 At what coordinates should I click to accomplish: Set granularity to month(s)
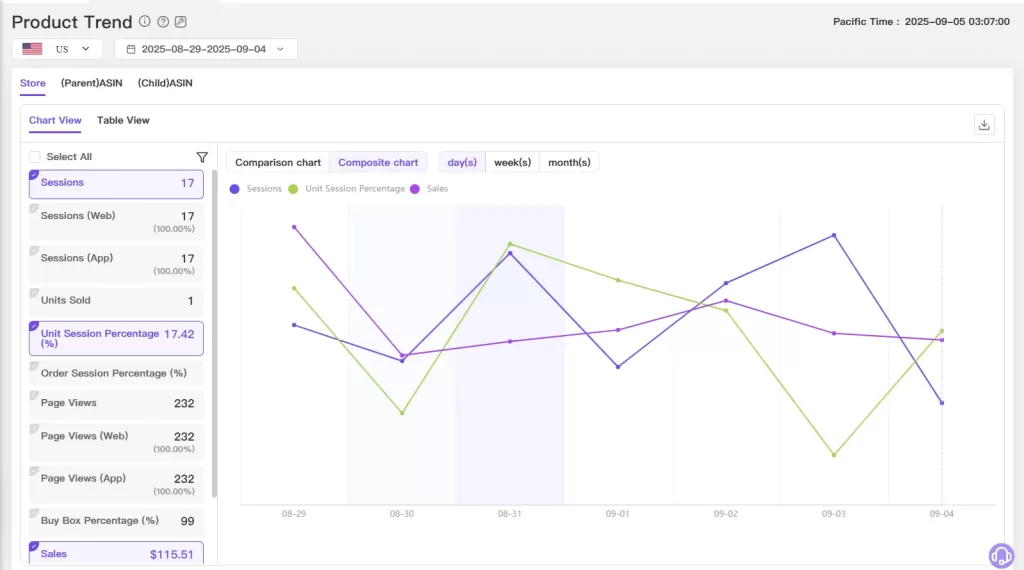[569, 163]
